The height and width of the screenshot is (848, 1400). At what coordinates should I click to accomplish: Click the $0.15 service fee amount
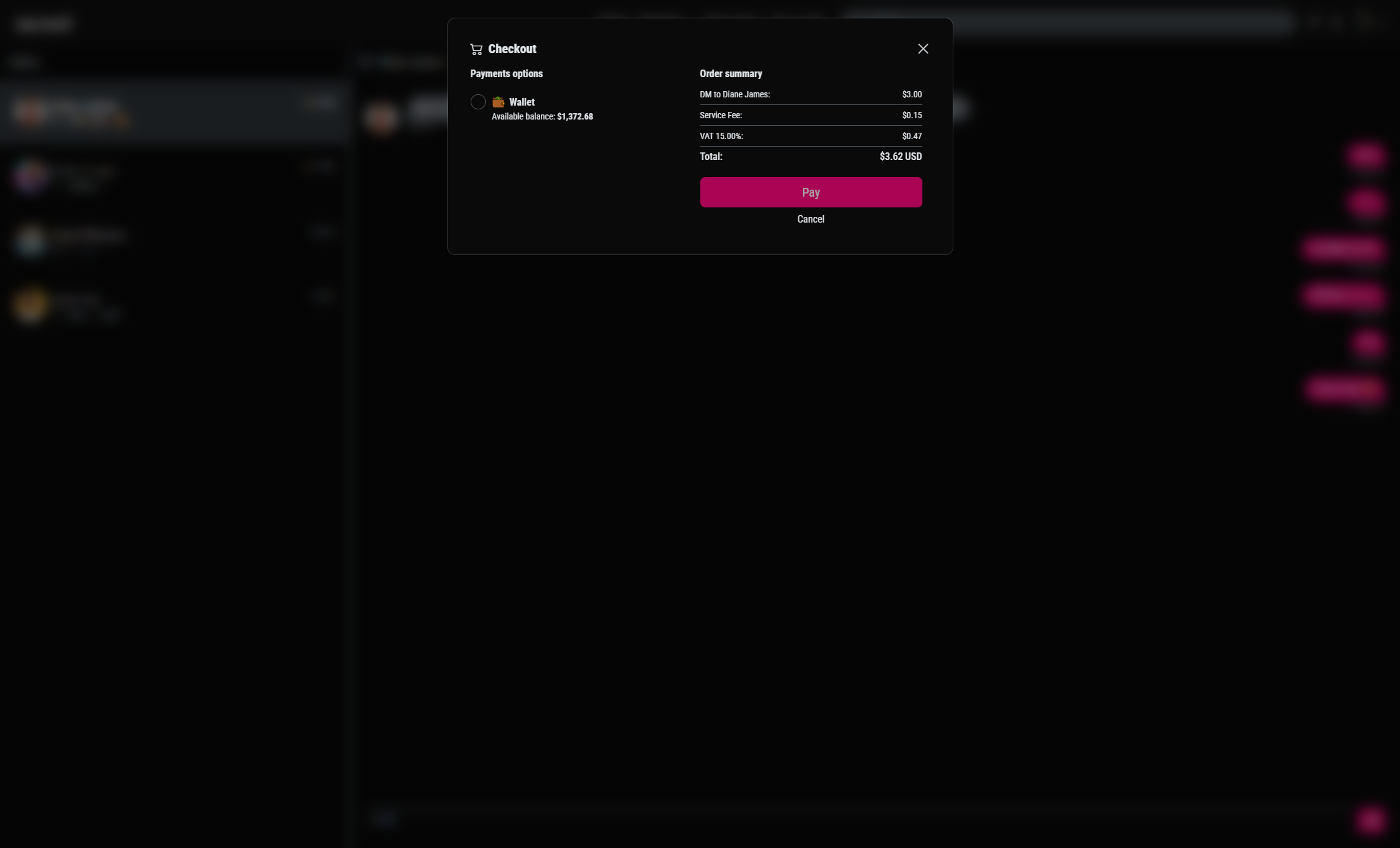point(912,115)
